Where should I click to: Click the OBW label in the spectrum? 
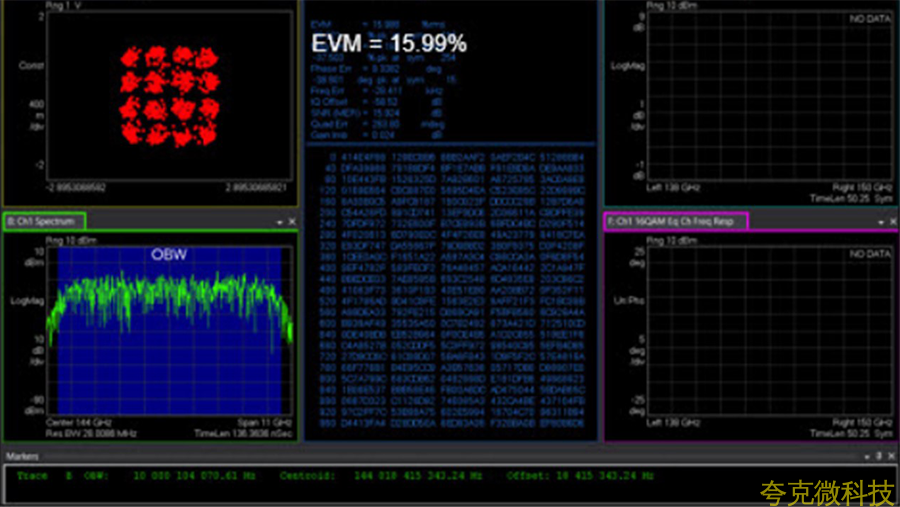[x=169, y=254]
